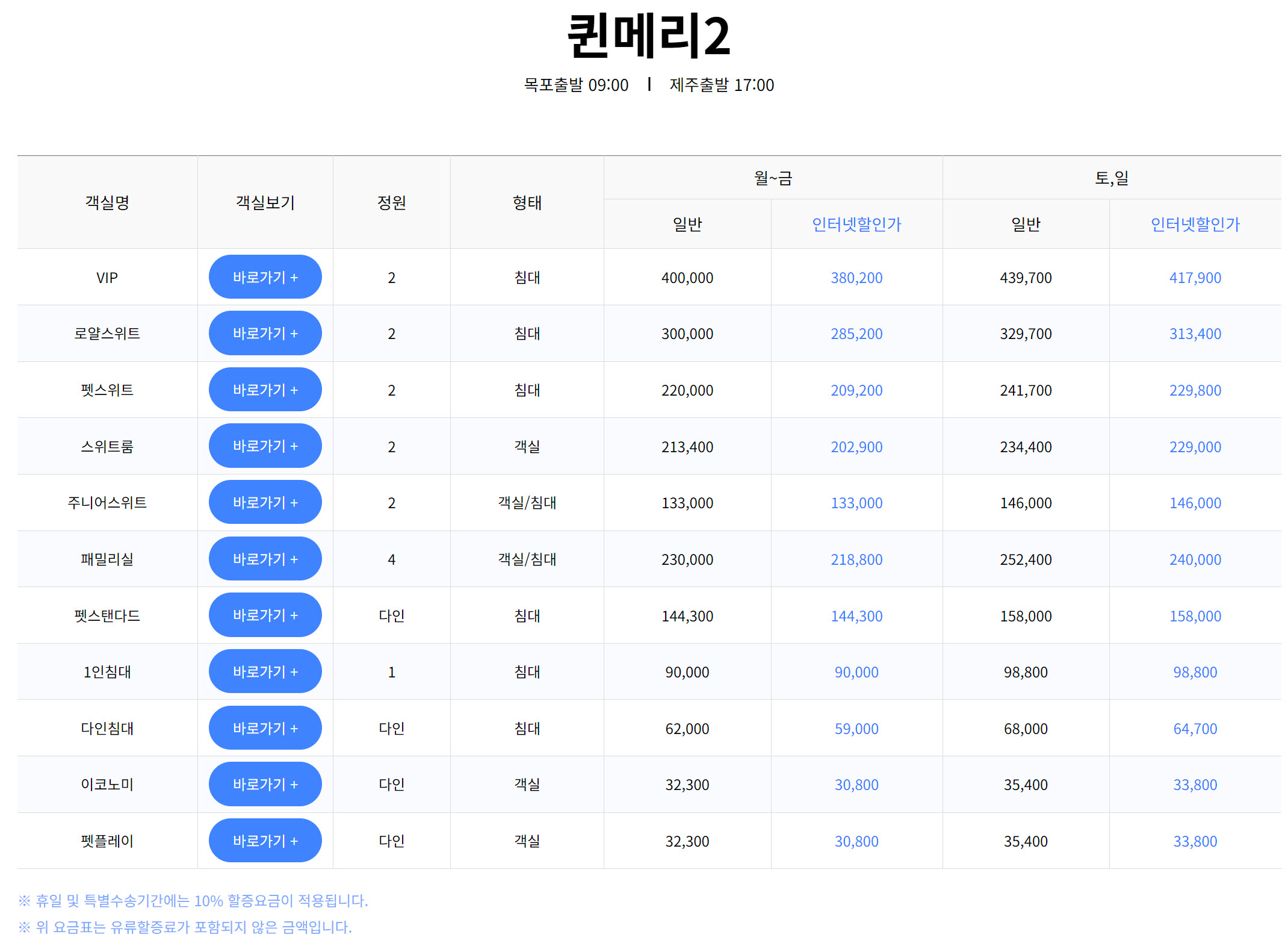Image resolution: width=1288 pixels, height=952 pixels.
Task: Click the 객실명 column header
Action: pos(107,202)
